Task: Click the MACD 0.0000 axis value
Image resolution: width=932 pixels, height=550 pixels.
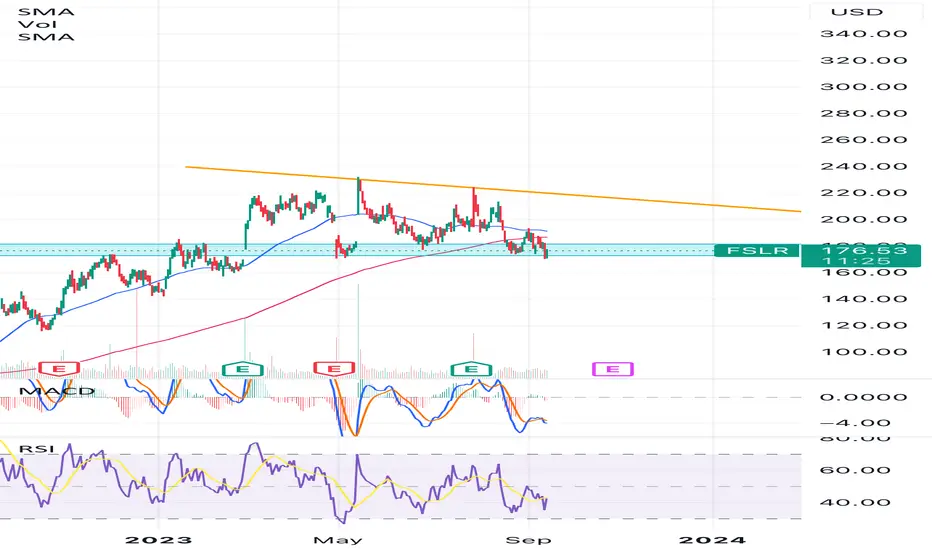Action: (x=864, y=397)
